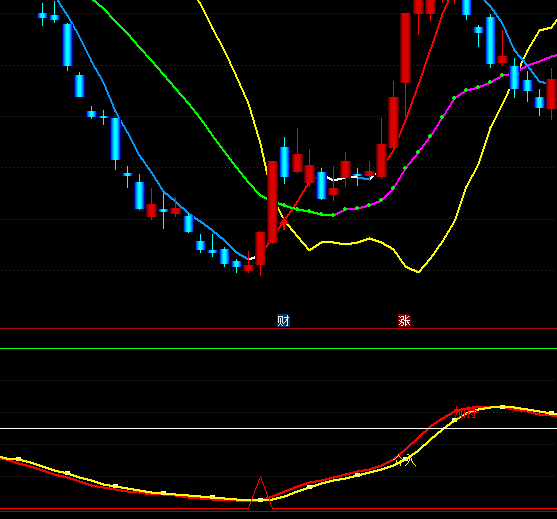Click the red buy arrow on chart

283,224
